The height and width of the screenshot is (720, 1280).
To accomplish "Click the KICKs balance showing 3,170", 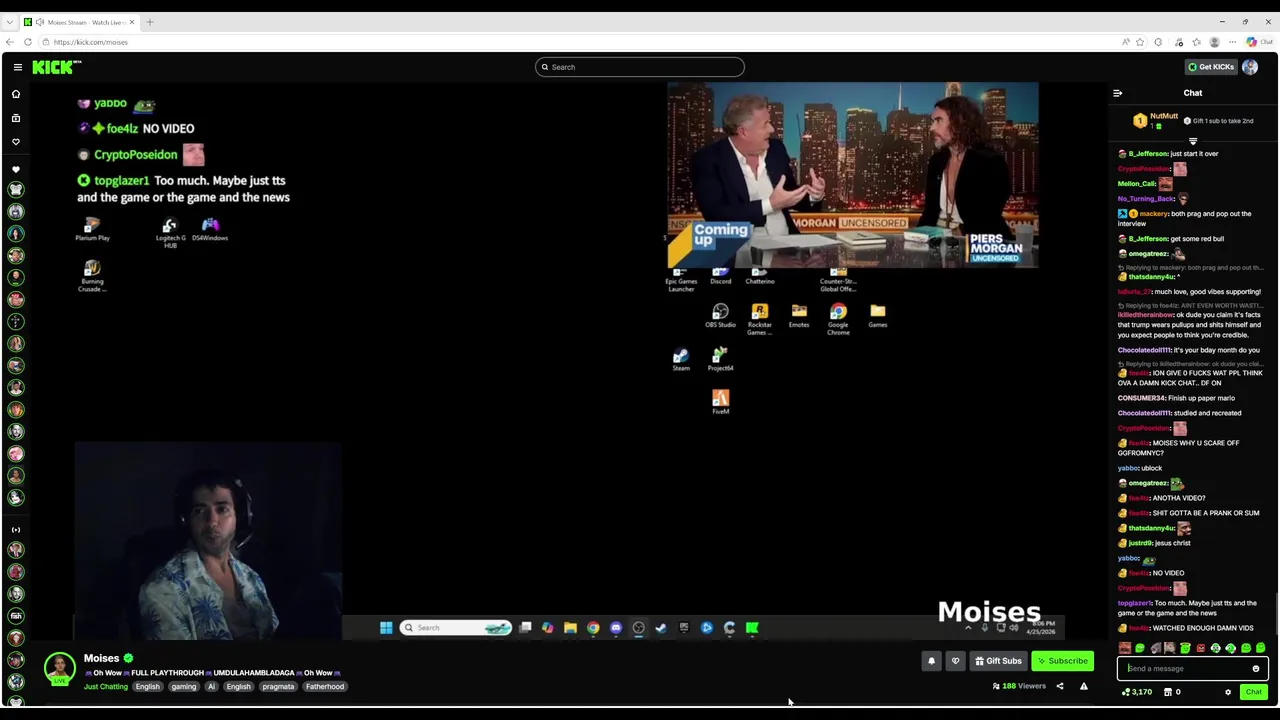I will 1137,692.
